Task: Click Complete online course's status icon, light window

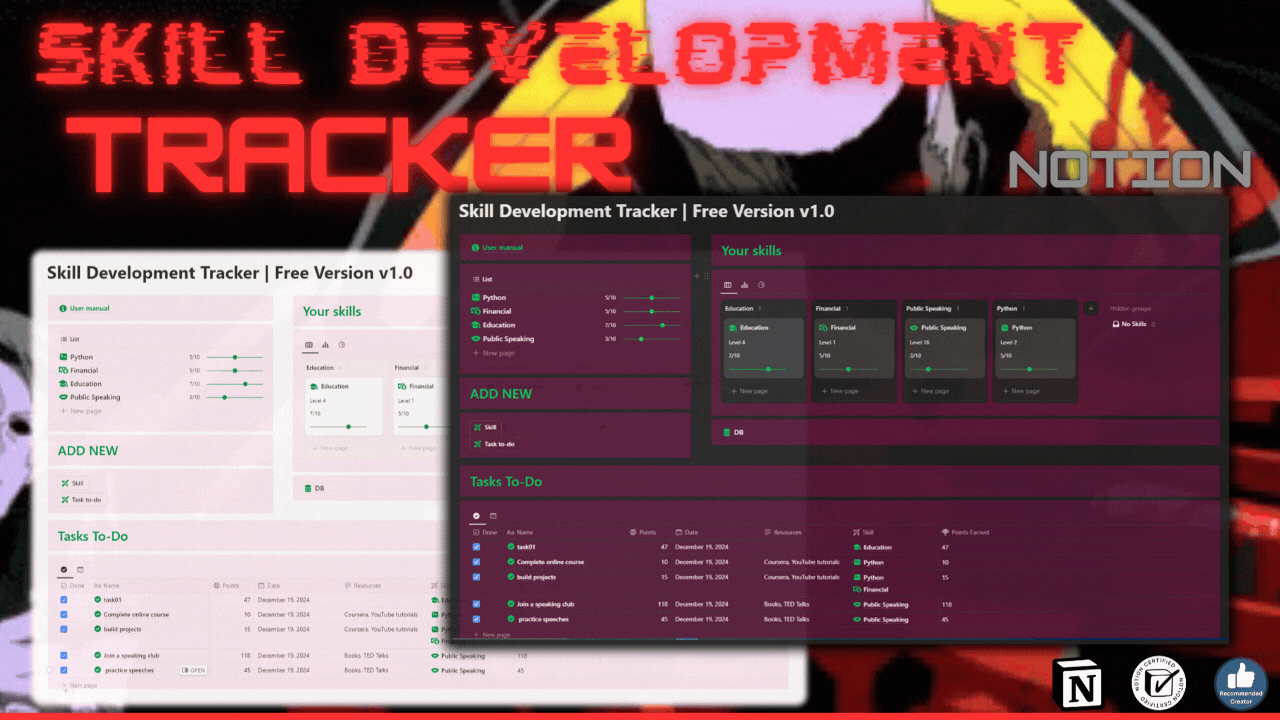Action: pyautogui.click(x=98, y=615)
